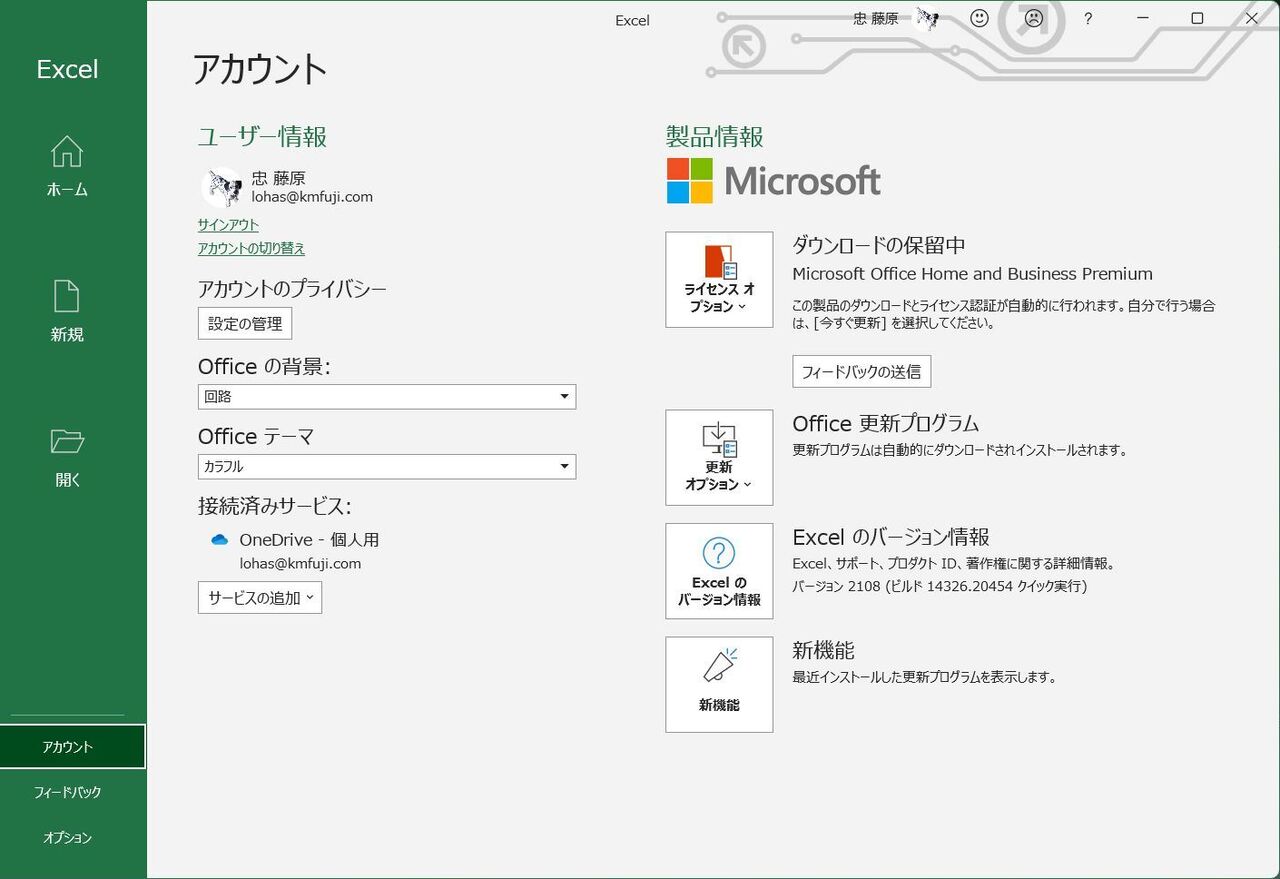Click the Microsoft logo

pos(774,181)
